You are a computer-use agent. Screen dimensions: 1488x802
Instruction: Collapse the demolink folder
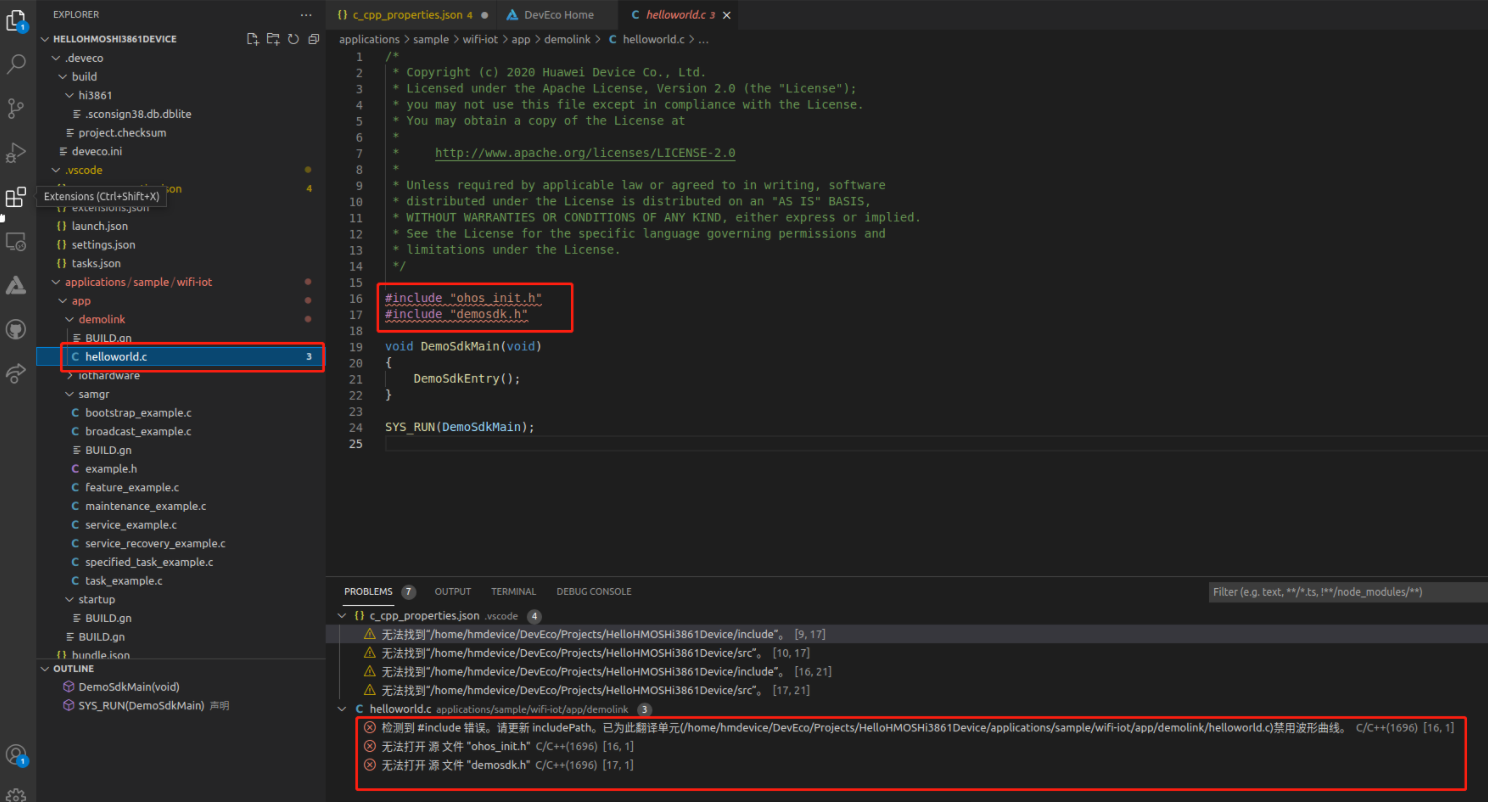[x=70, y=319]
